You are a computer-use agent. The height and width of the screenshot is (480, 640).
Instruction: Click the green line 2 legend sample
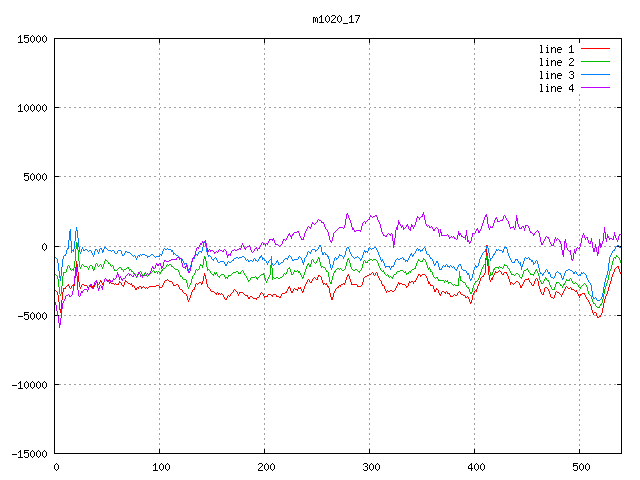(596, 62)
